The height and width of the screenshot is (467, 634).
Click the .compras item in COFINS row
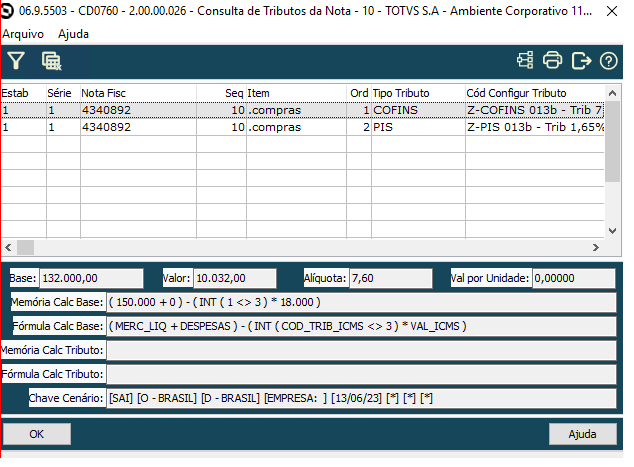296,110
